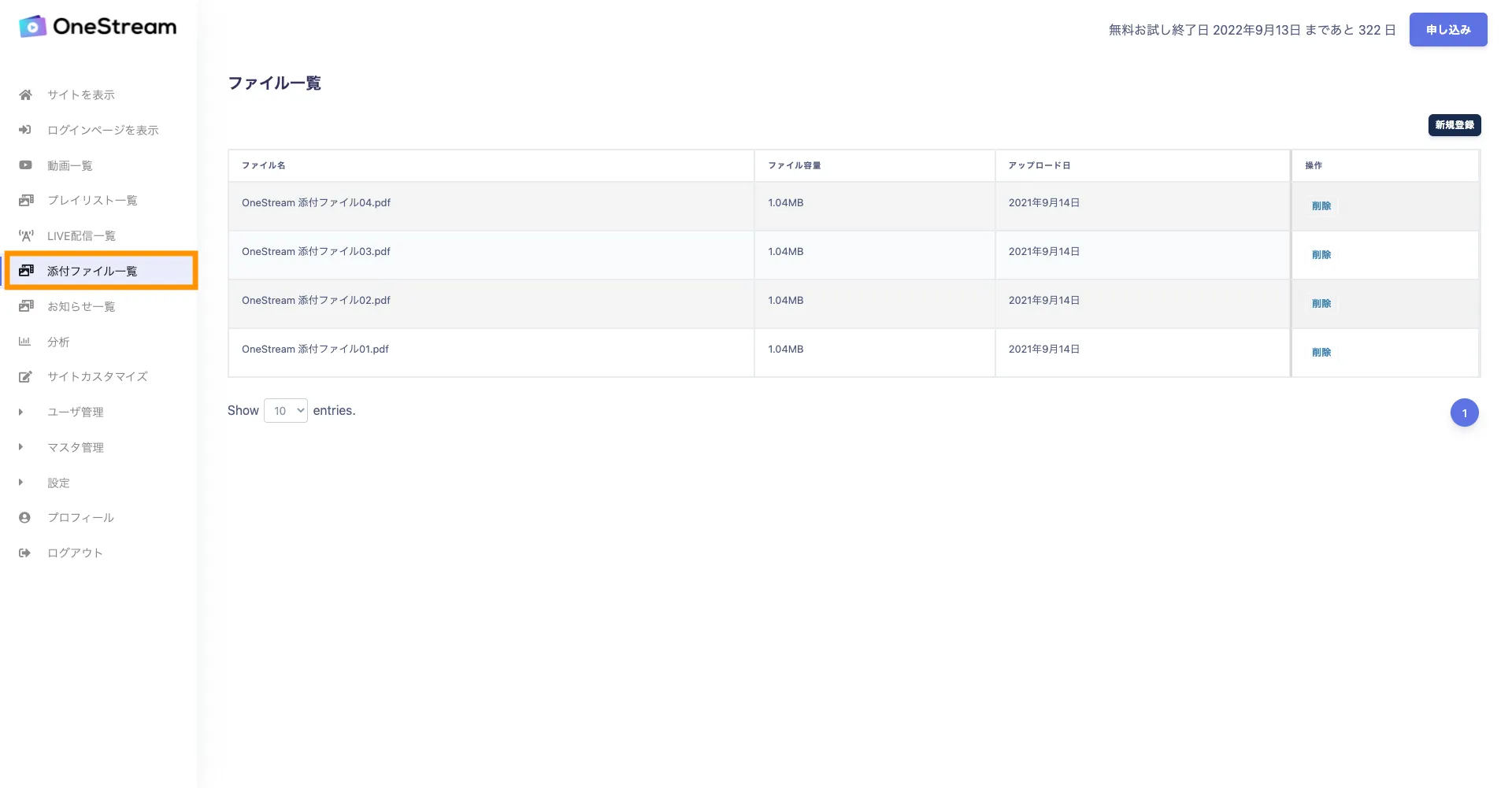Click the home icon beside サイトを表示
This screenshot has height=788, width=1512.
coord(25,94)
